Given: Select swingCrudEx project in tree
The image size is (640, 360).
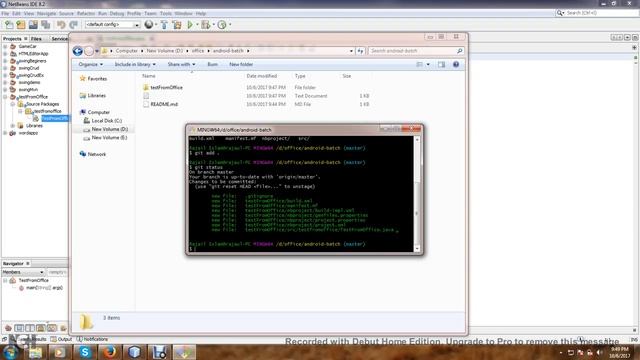Looking at the screenshot, I should [31, 75].
